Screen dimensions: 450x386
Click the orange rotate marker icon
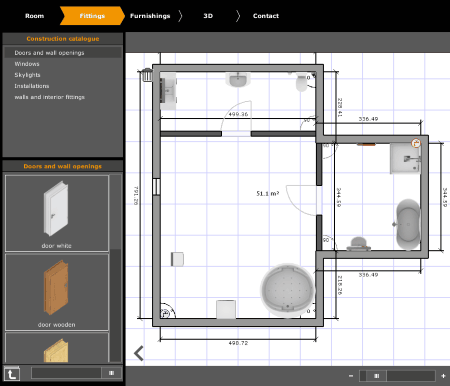point(416,143)
